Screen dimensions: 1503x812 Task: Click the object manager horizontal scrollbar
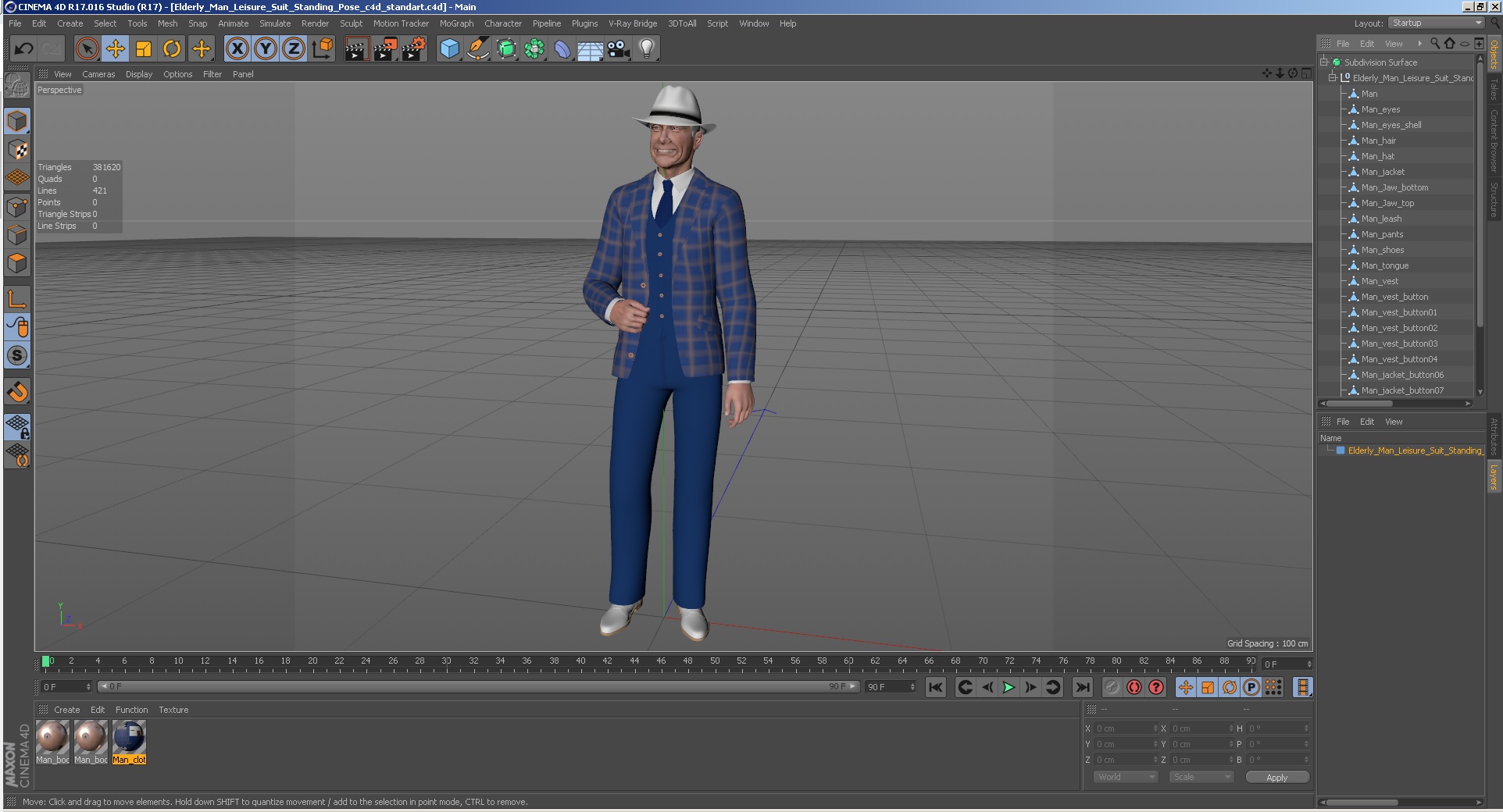click(x=1395, y=404)
